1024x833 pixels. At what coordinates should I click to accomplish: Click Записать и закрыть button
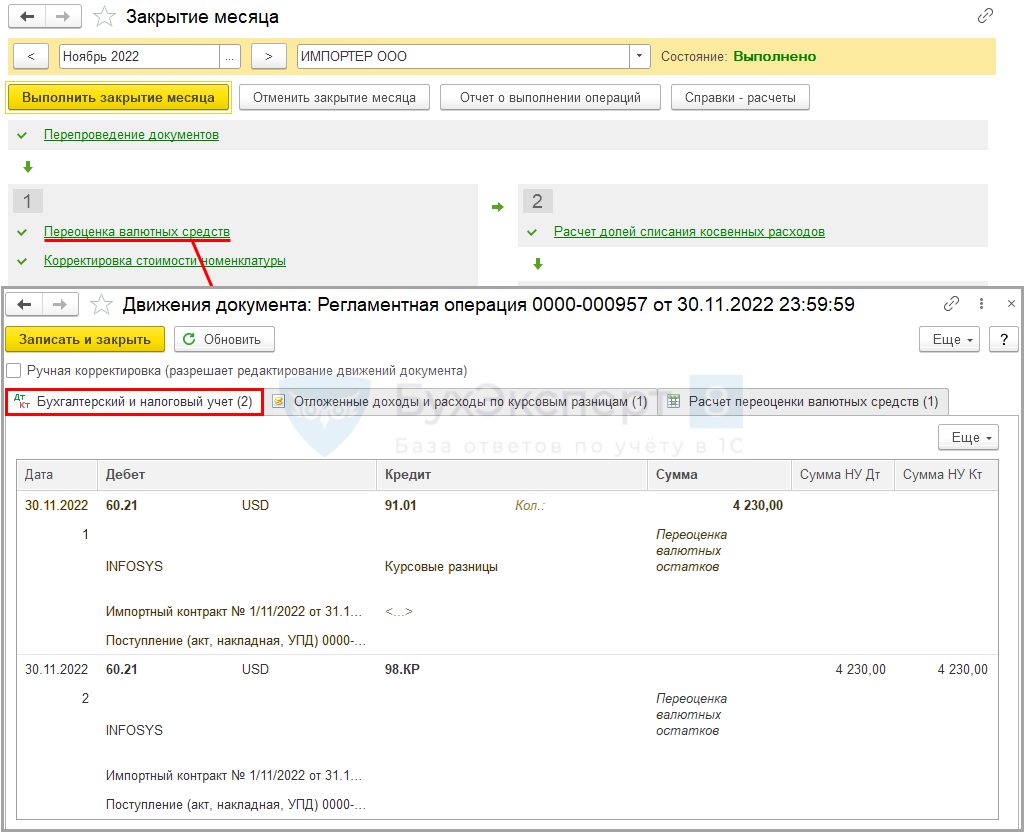click(85, 339)
